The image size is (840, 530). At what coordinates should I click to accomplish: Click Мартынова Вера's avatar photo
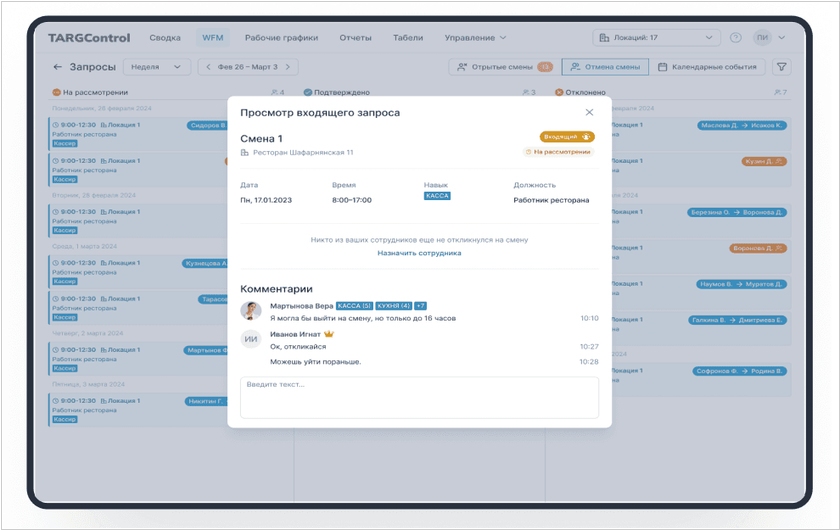tap(251, 311)
